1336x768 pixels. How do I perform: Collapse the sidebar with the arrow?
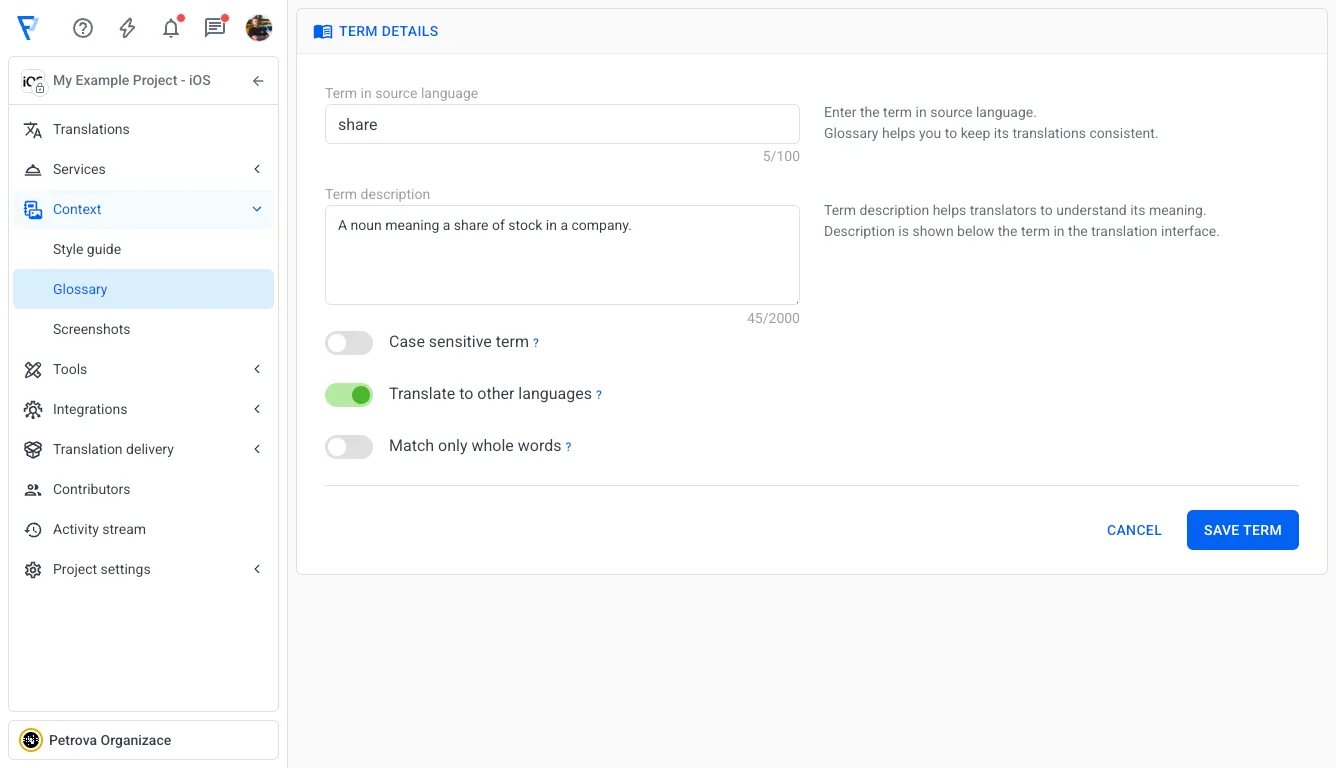tap(257, 80)
